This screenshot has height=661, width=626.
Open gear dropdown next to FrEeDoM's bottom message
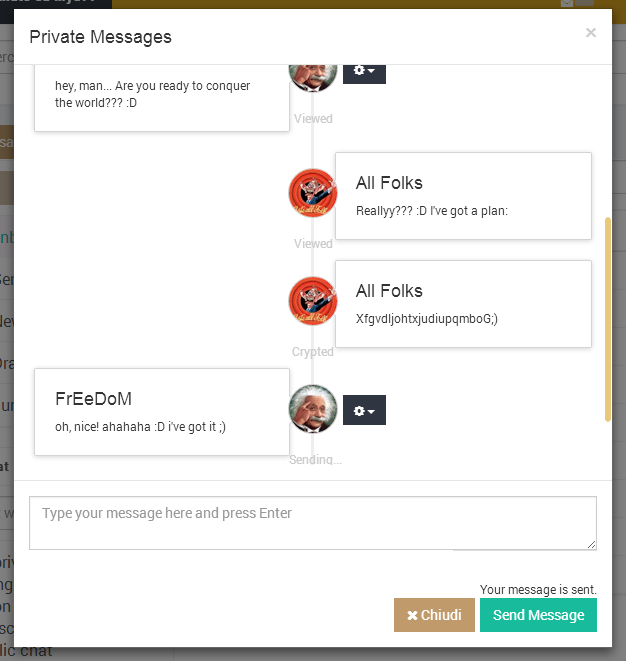point(364,410)
